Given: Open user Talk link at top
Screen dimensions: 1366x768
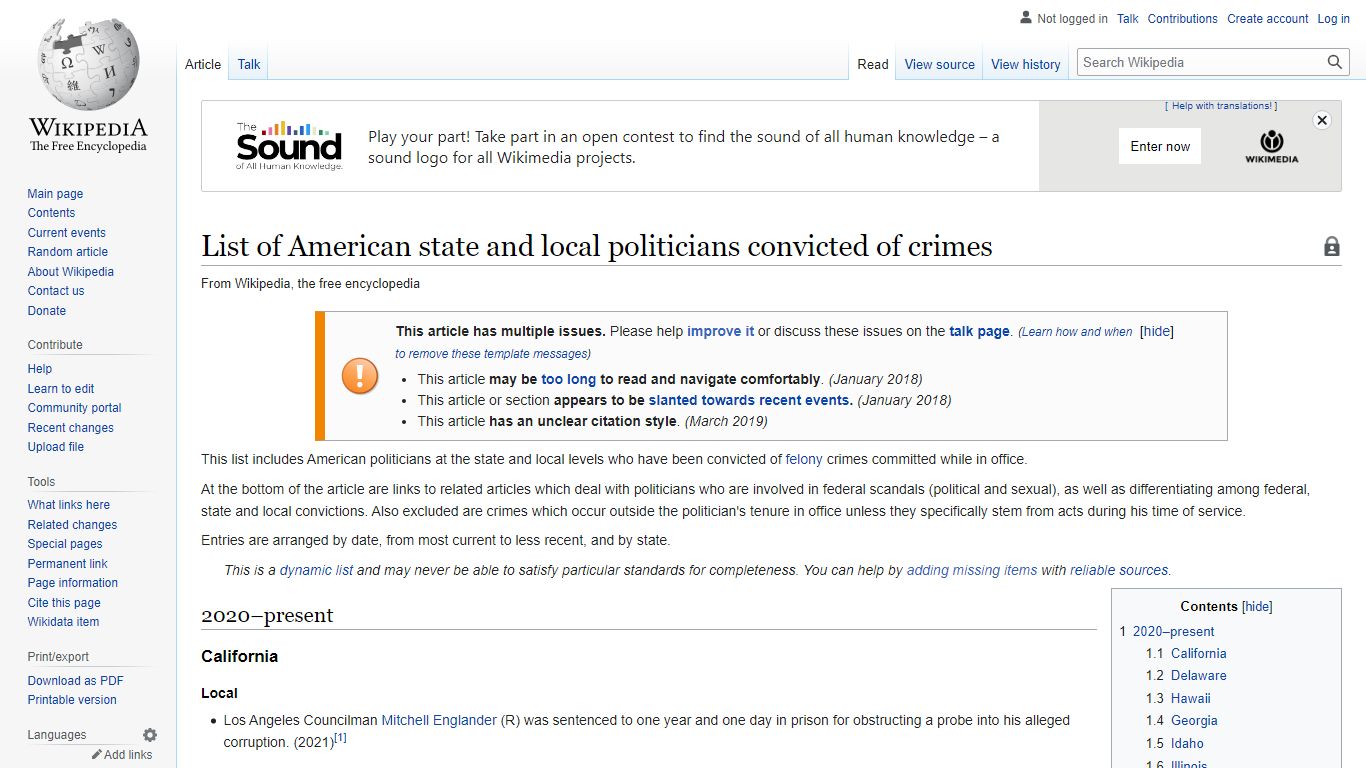Looking at the screenshot, I should (x=1128, y=18).
